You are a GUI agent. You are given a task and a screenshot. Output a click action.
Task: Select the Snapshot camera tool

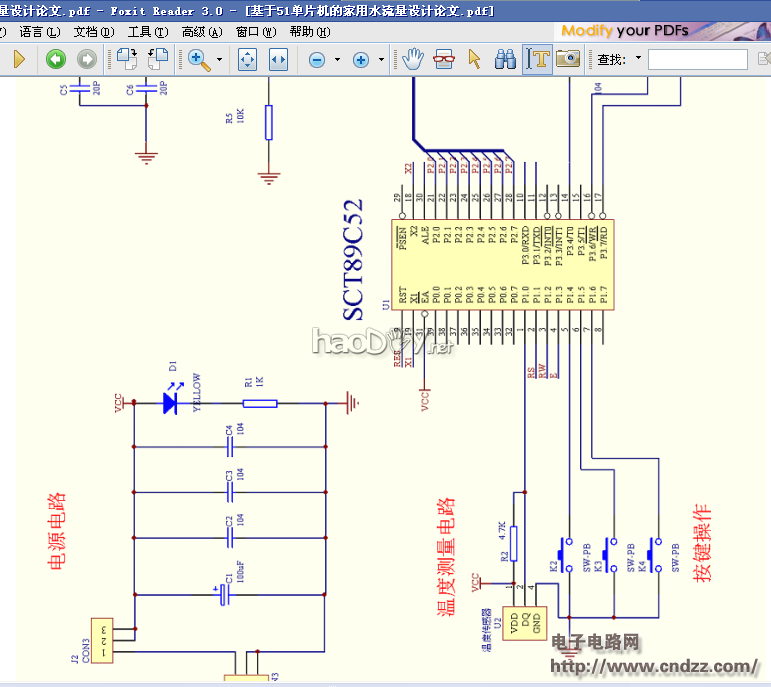point(568,60)
